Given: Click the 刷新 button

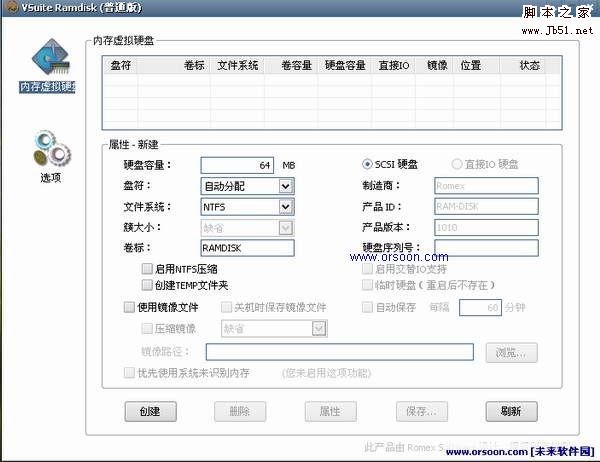Looking at the screenshot, I should [512, 411].
